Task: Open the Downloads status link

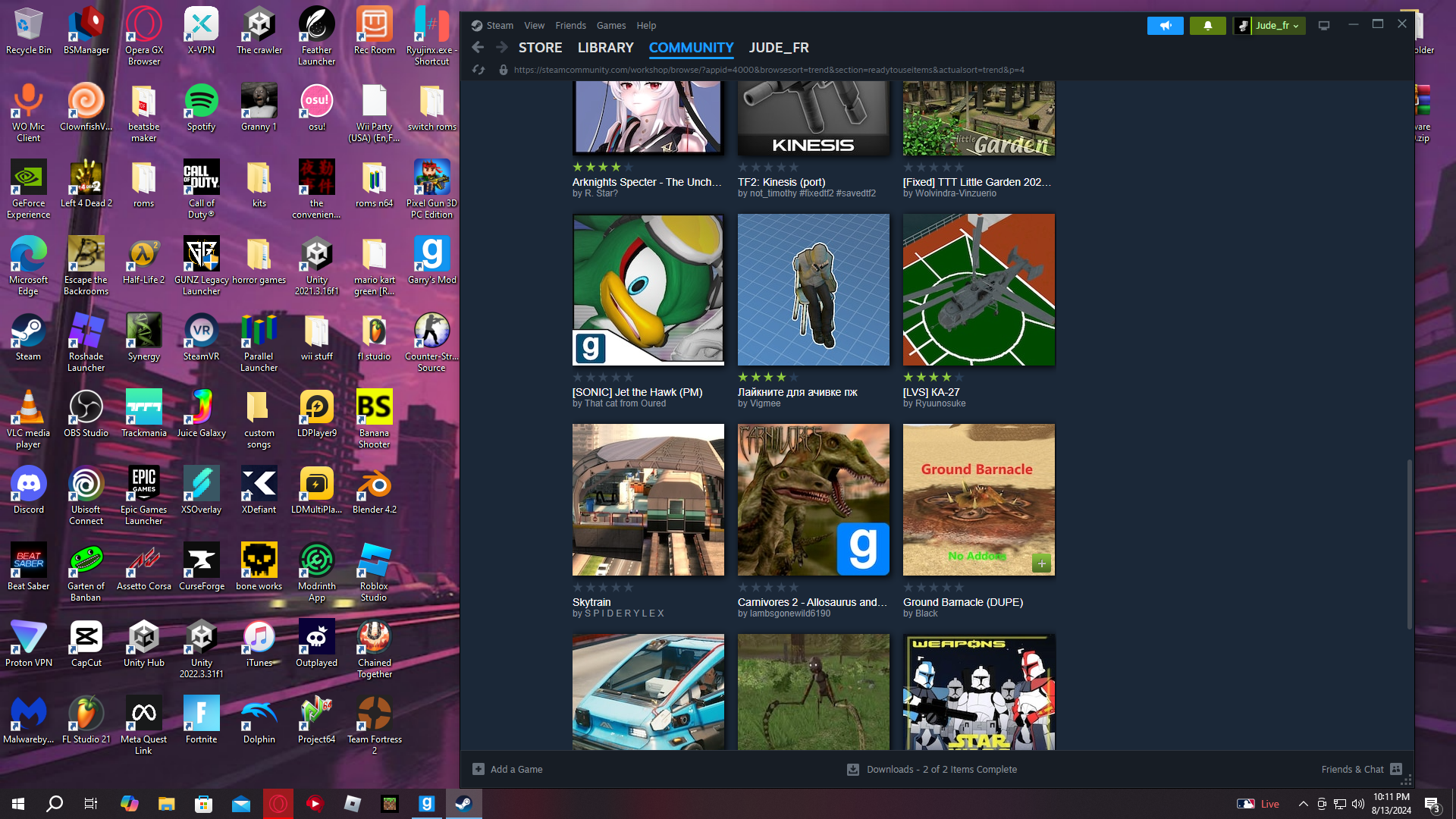Action: [x=941, y=769]
